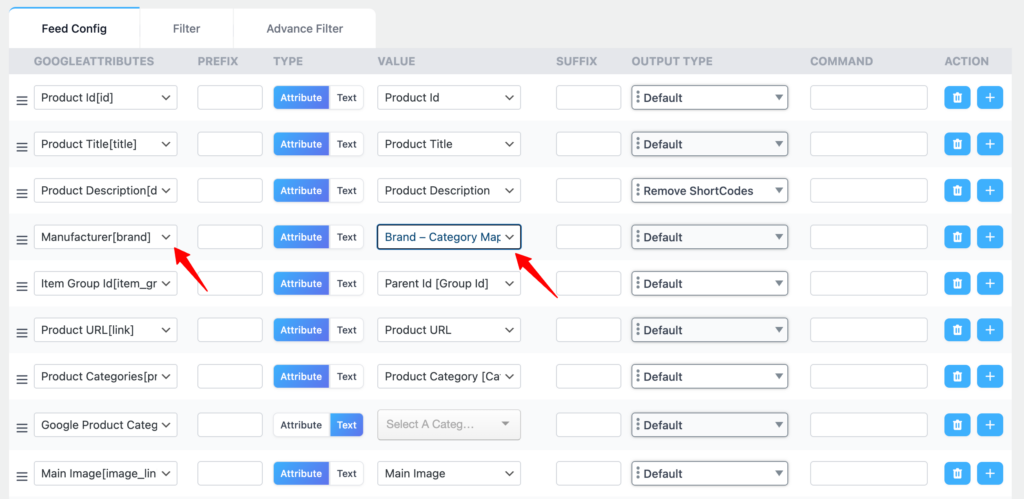
Task: Click plus icon on Product URL row
Action: [989, 330]
